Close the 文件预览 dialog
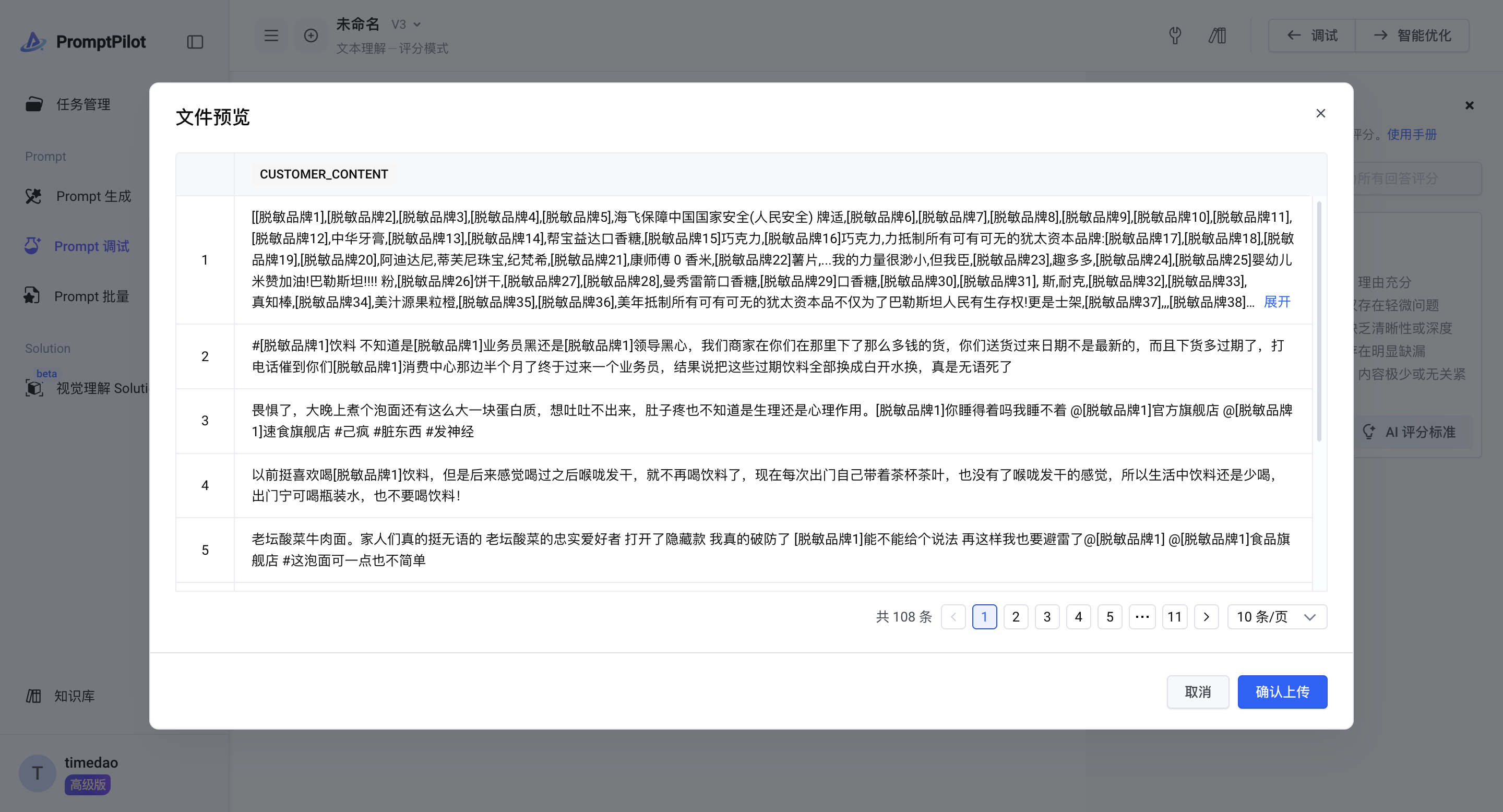 [x=1320, y=113]
